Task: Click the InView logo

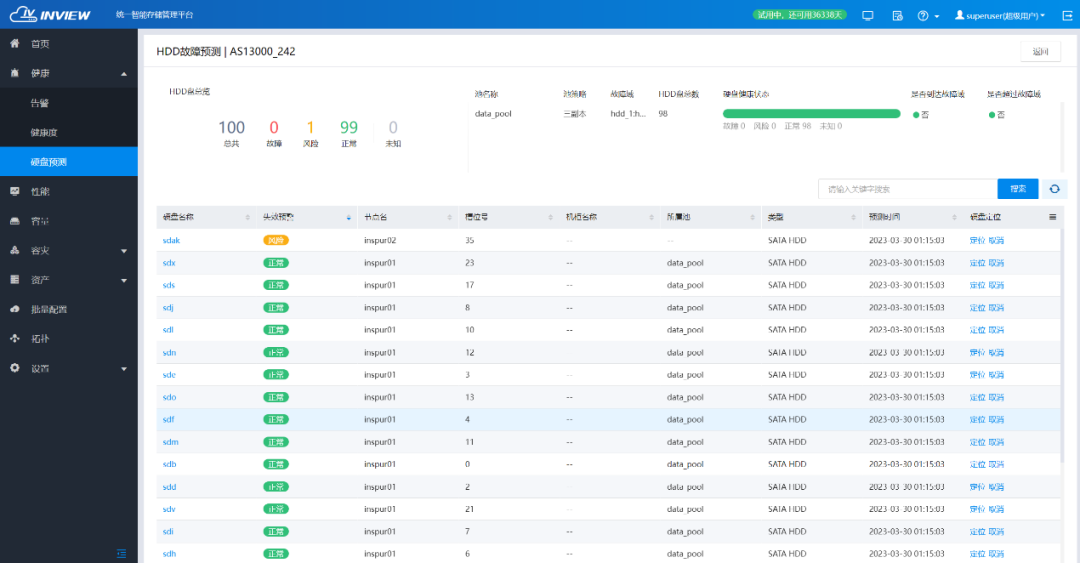Action: coord(50,14)
